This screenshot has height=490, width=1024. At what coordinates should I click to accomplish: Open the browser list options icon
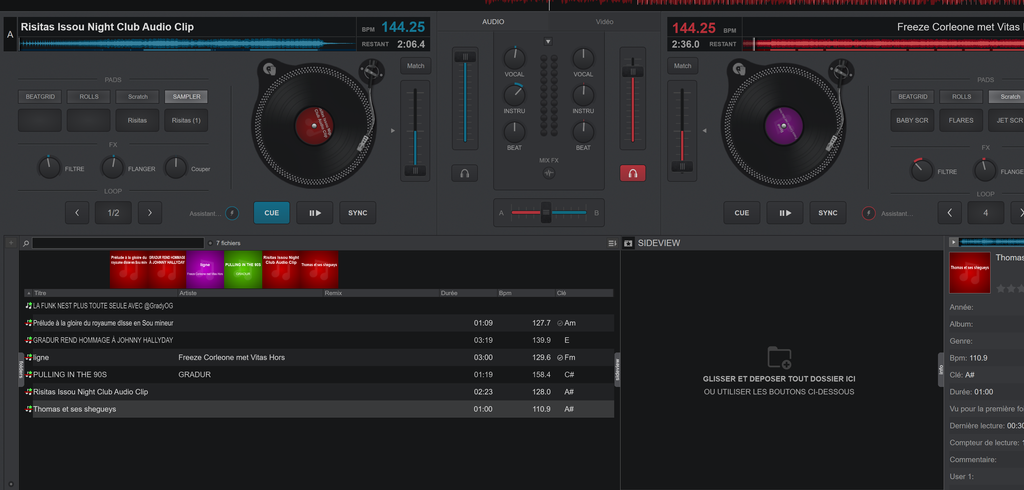[x=612, y=243]
